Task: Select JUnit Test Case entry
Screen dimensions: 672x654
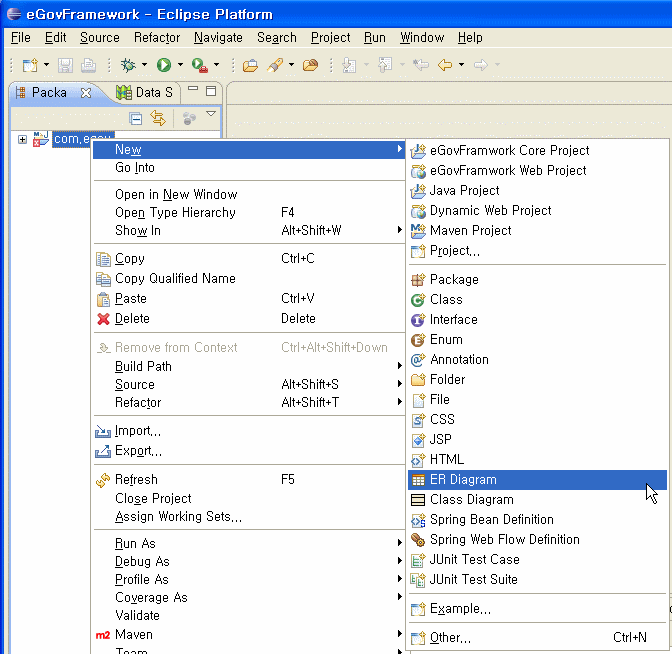Action: [x=474, y=560]
